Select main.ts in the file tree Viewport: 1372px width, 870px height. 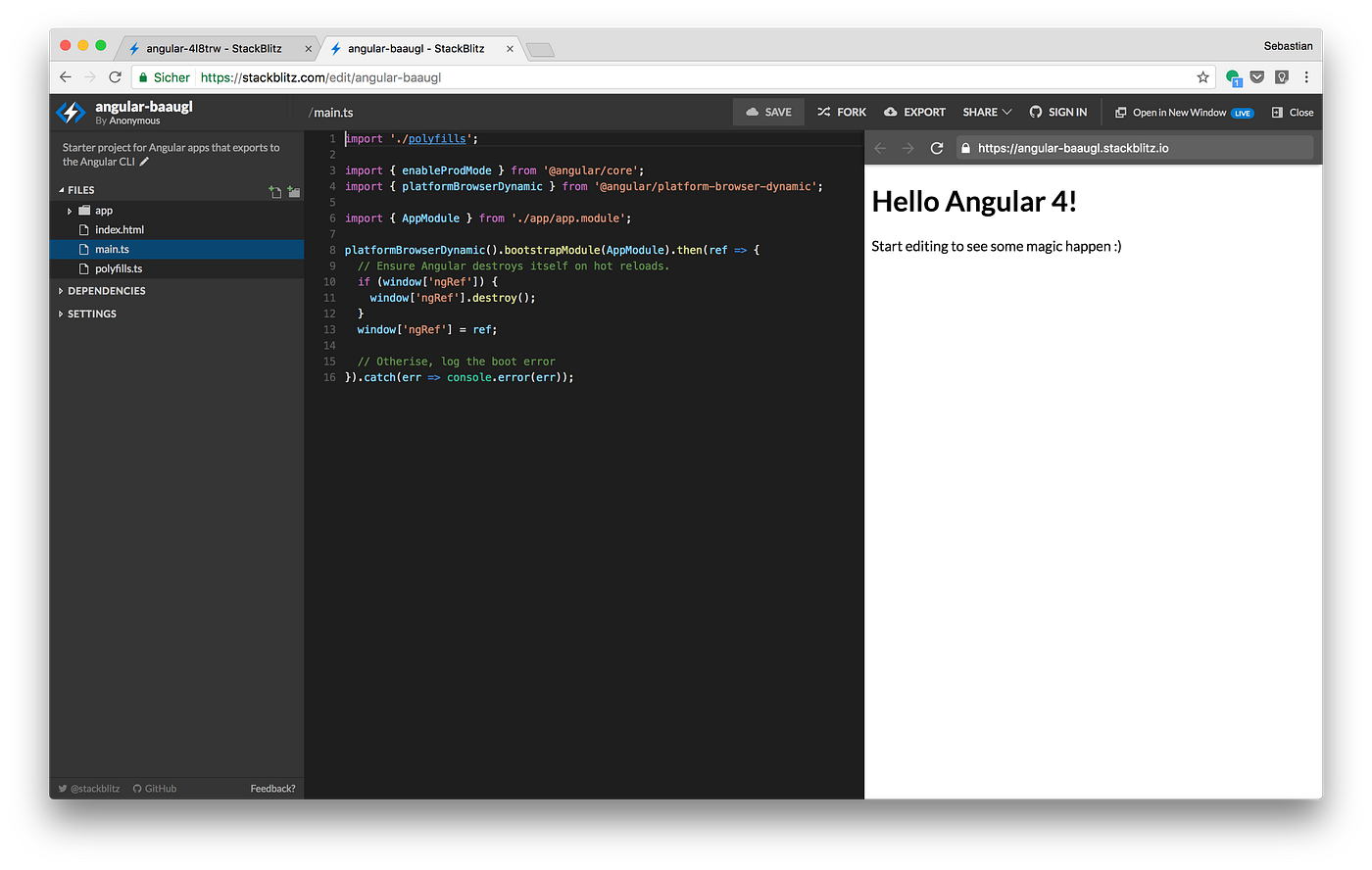pyautogui.click(x=176, y=249)
